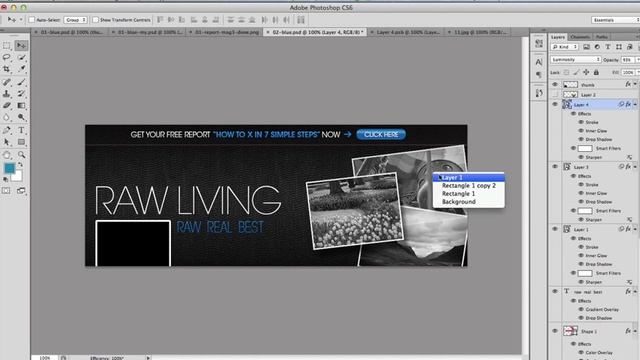Show Layer 2 via its visibility box
Viewport: 640px width, 360px height.
click(x=555, y=94)
